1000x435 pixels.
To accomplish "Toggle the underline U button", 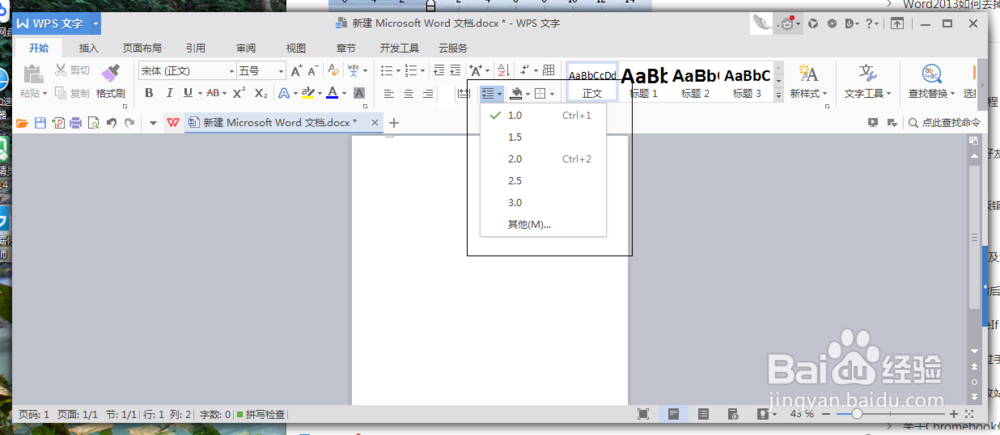I will click(188, 93).
